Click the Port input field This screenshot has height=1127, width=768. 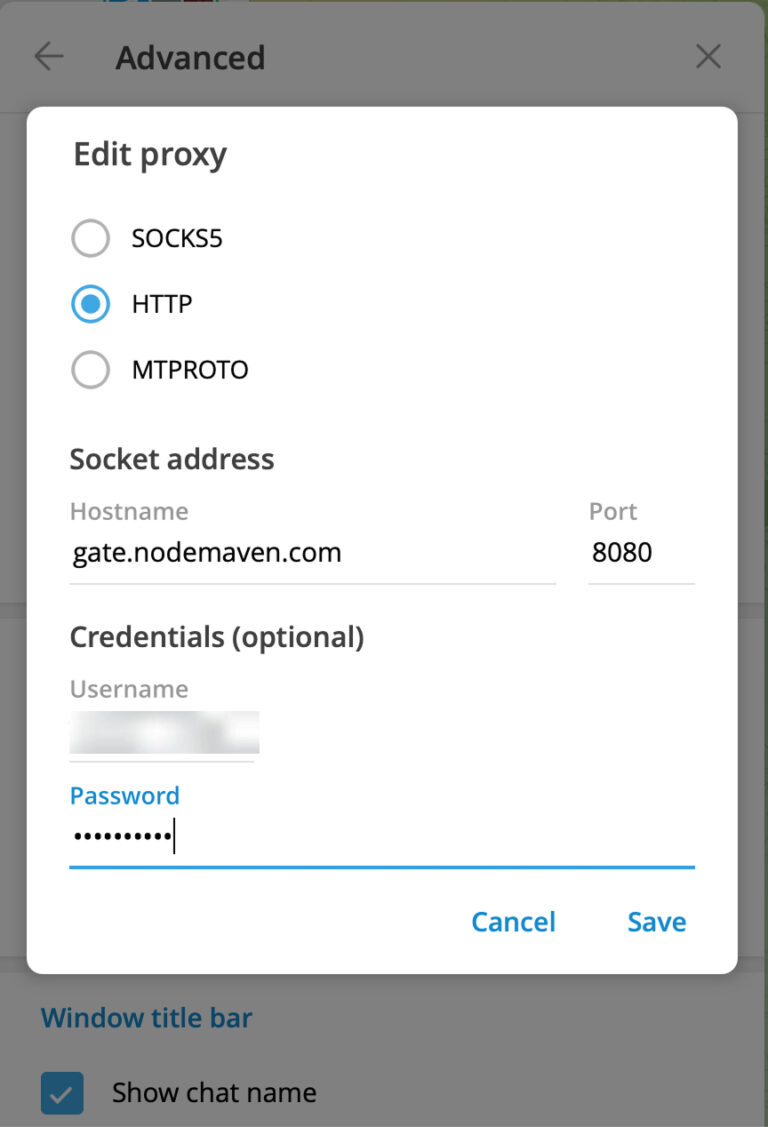[640, 552]
